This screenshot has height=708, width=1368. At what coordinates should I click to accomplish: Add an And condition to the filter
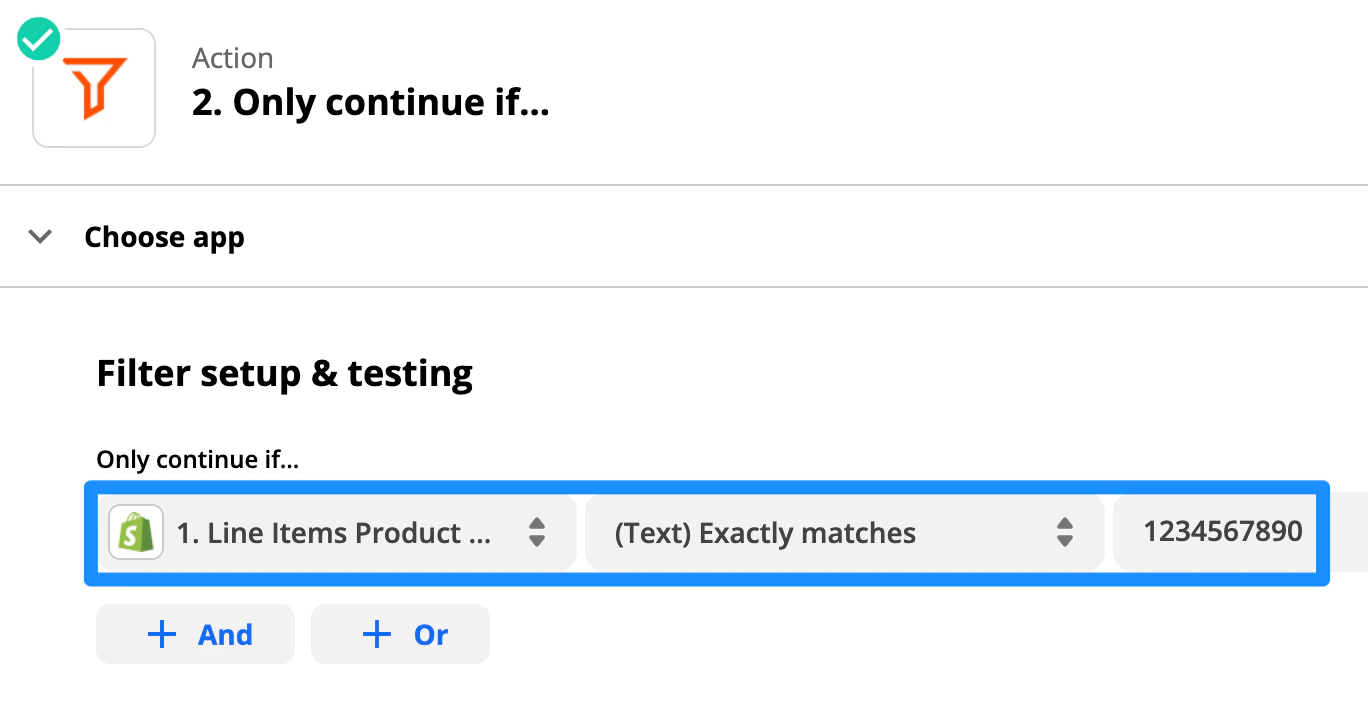195,634
